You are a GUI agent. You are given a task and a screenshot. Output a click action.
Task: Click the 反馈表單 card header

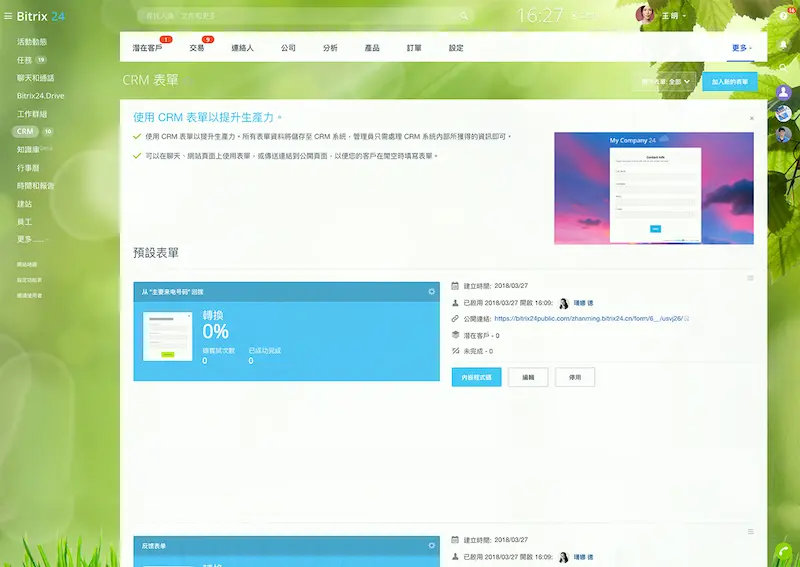(x=286, y=546)
